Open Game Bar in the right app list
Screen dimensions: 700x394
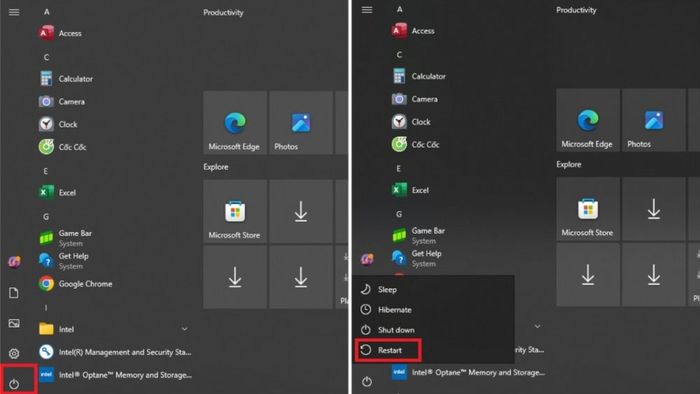pos(419,236)
